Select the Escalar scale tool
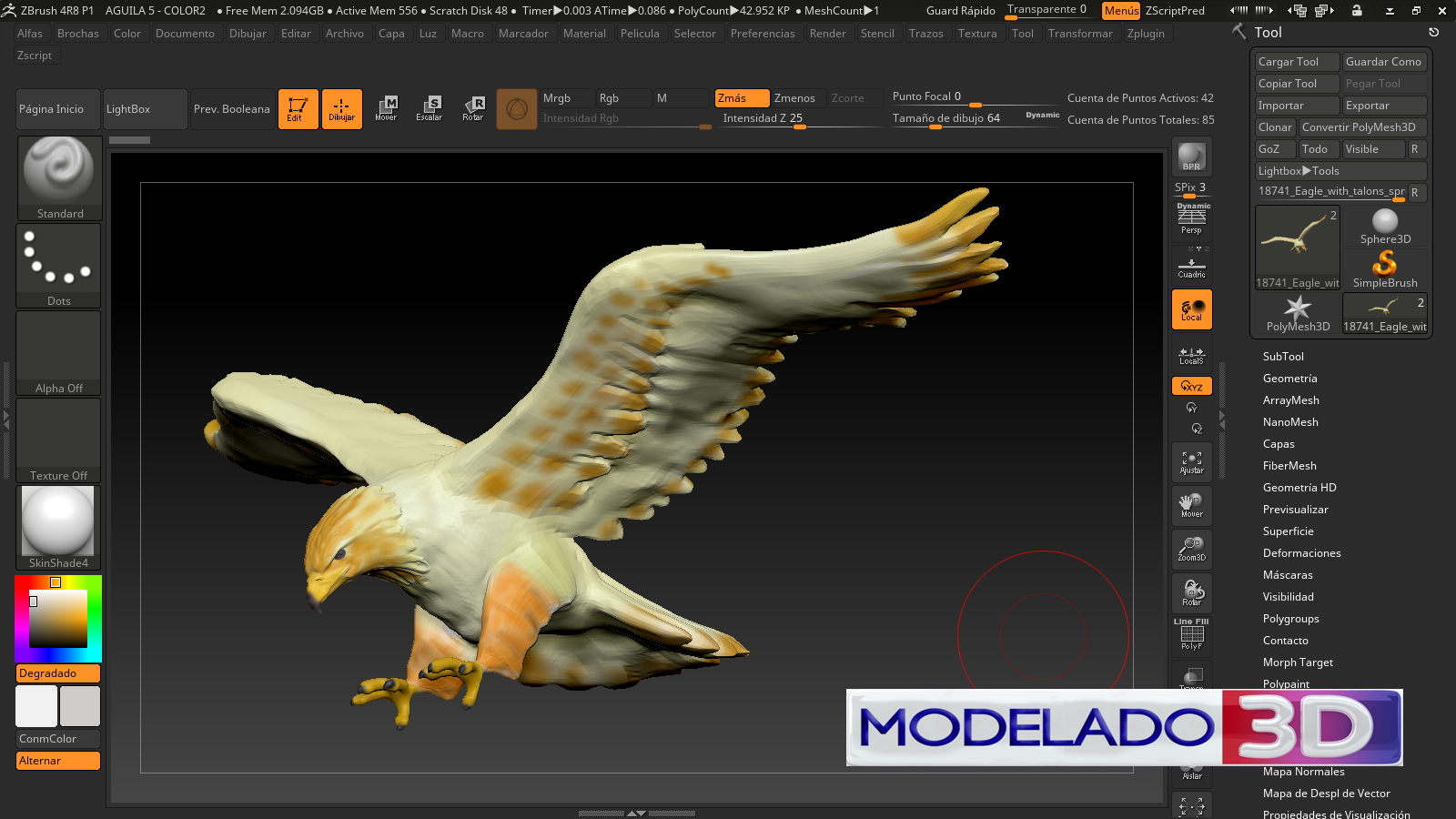 point(430,109)
